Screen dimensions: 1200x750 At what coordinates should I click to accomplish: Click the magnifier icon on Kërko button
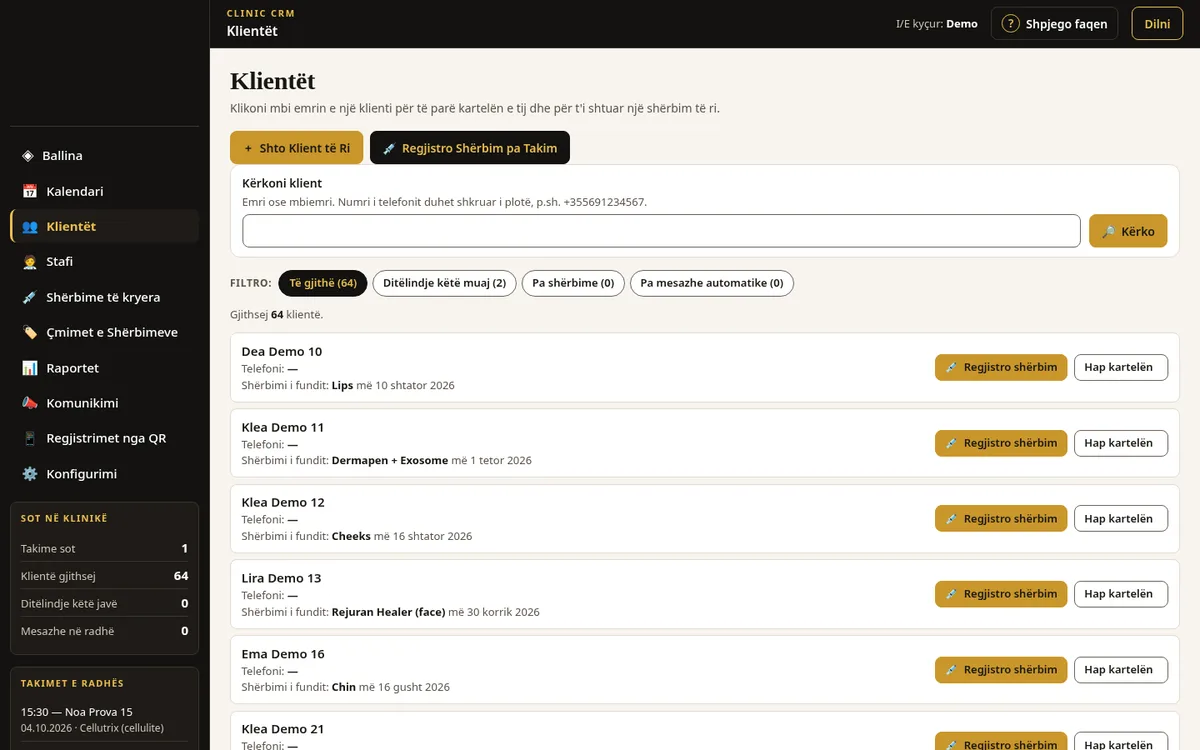coord(1108,231)
